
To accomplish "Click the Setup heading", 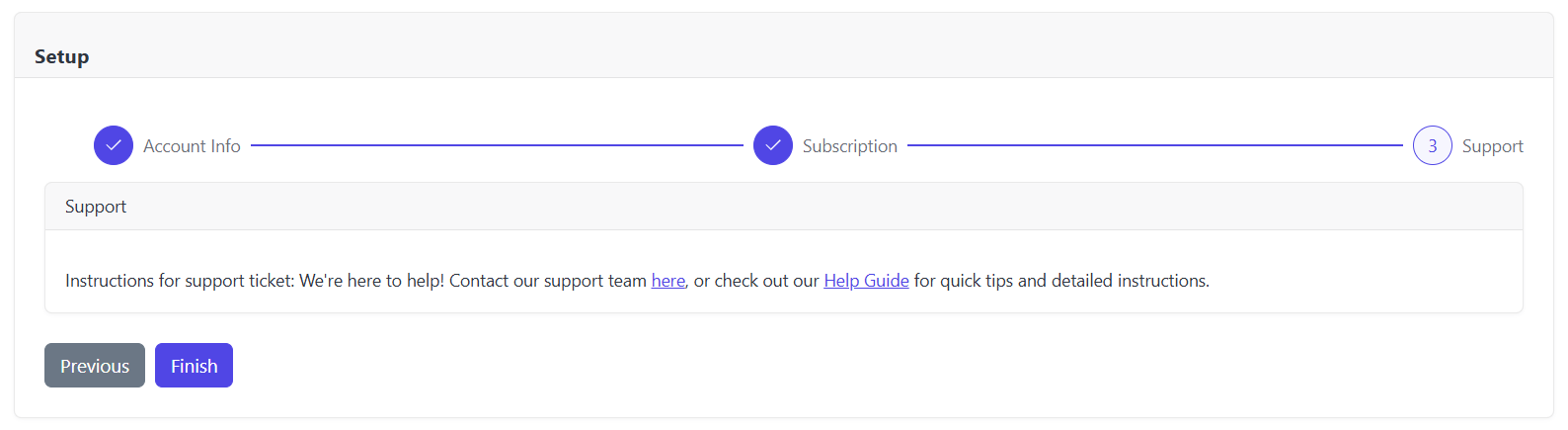I will 62,56.
